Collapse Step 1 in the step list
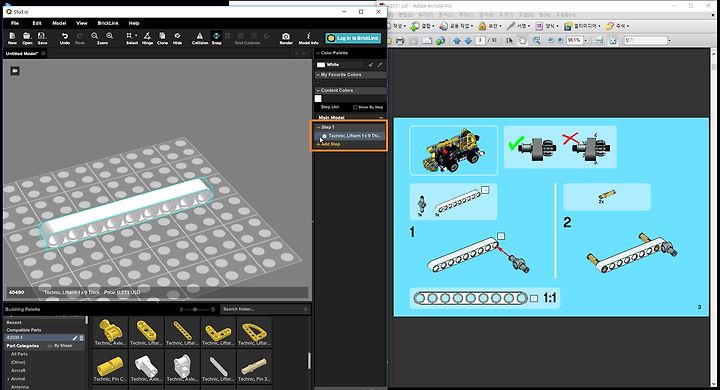The height and width of the screenshot is (390, 720). point(319,127)
